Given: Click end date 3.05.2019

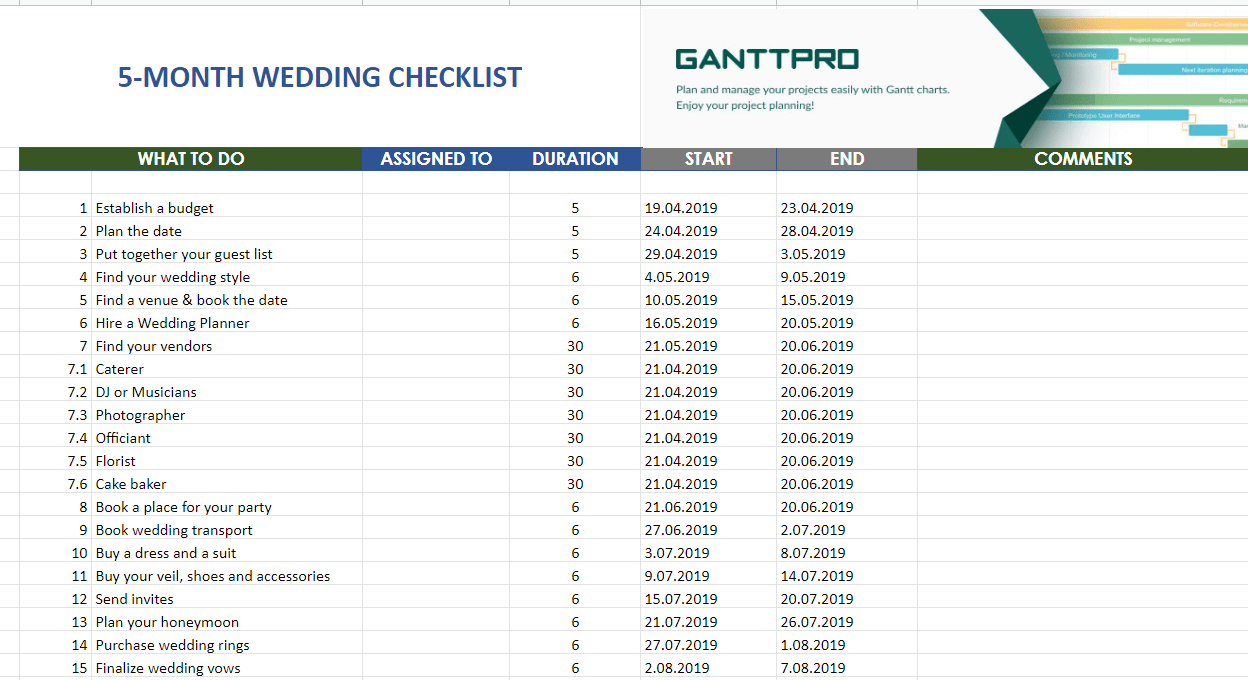Looking at the screenshot, I should (847, 254).
